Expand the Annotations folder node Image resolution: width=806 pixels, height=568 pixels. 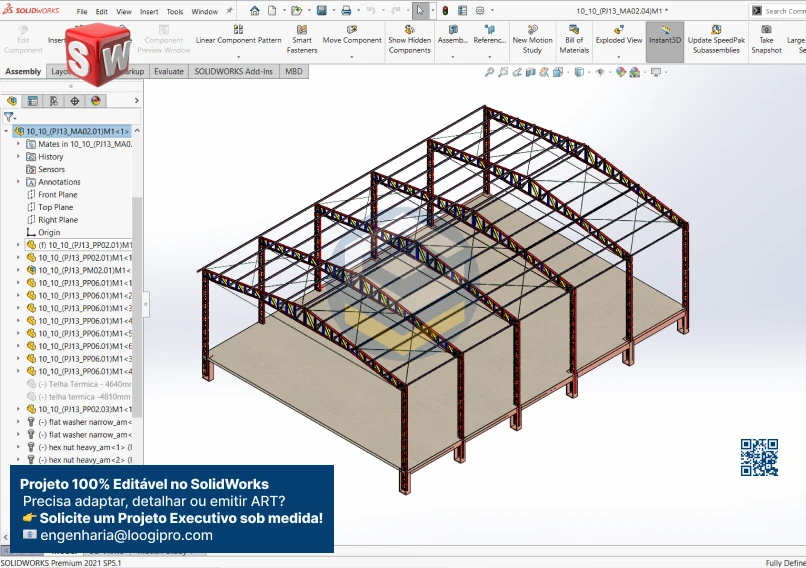point(18,182)
